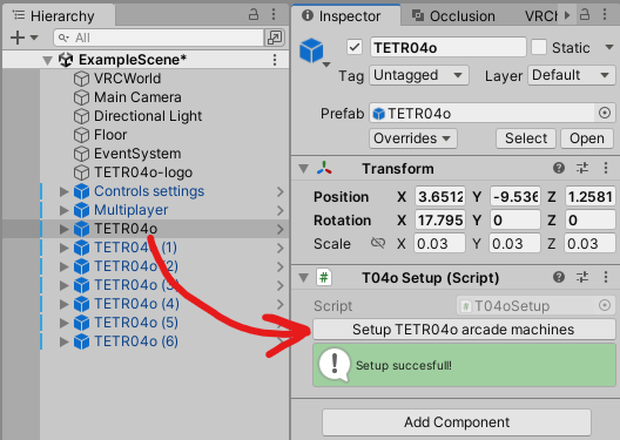Click the search-by-type icon beside Hierarchy search
This screenshot has height=440, width=620.
(274, 38)
